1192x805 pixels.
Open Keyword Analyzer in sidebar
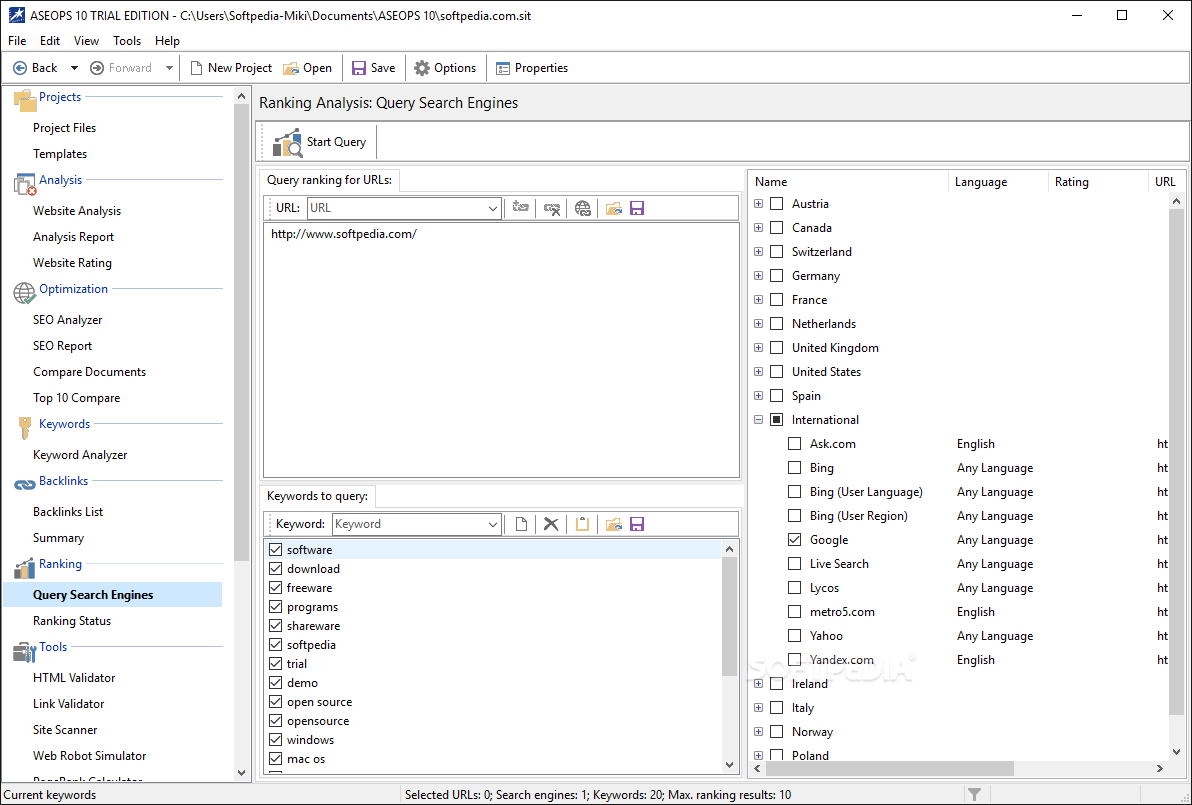80,455
